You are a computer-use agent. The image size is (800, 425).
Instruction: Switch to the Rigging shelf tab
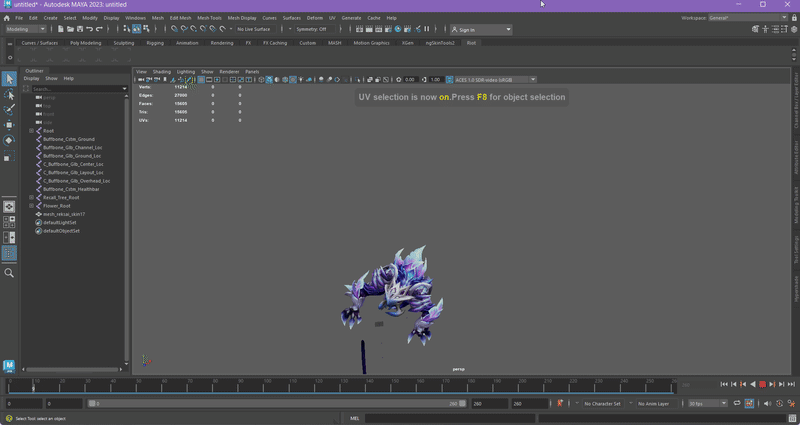coord(155,43)
